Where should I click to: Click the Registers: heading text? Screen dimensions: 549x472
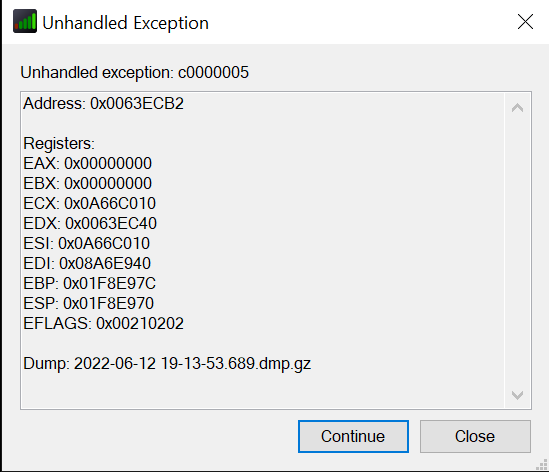coord(59,144)
